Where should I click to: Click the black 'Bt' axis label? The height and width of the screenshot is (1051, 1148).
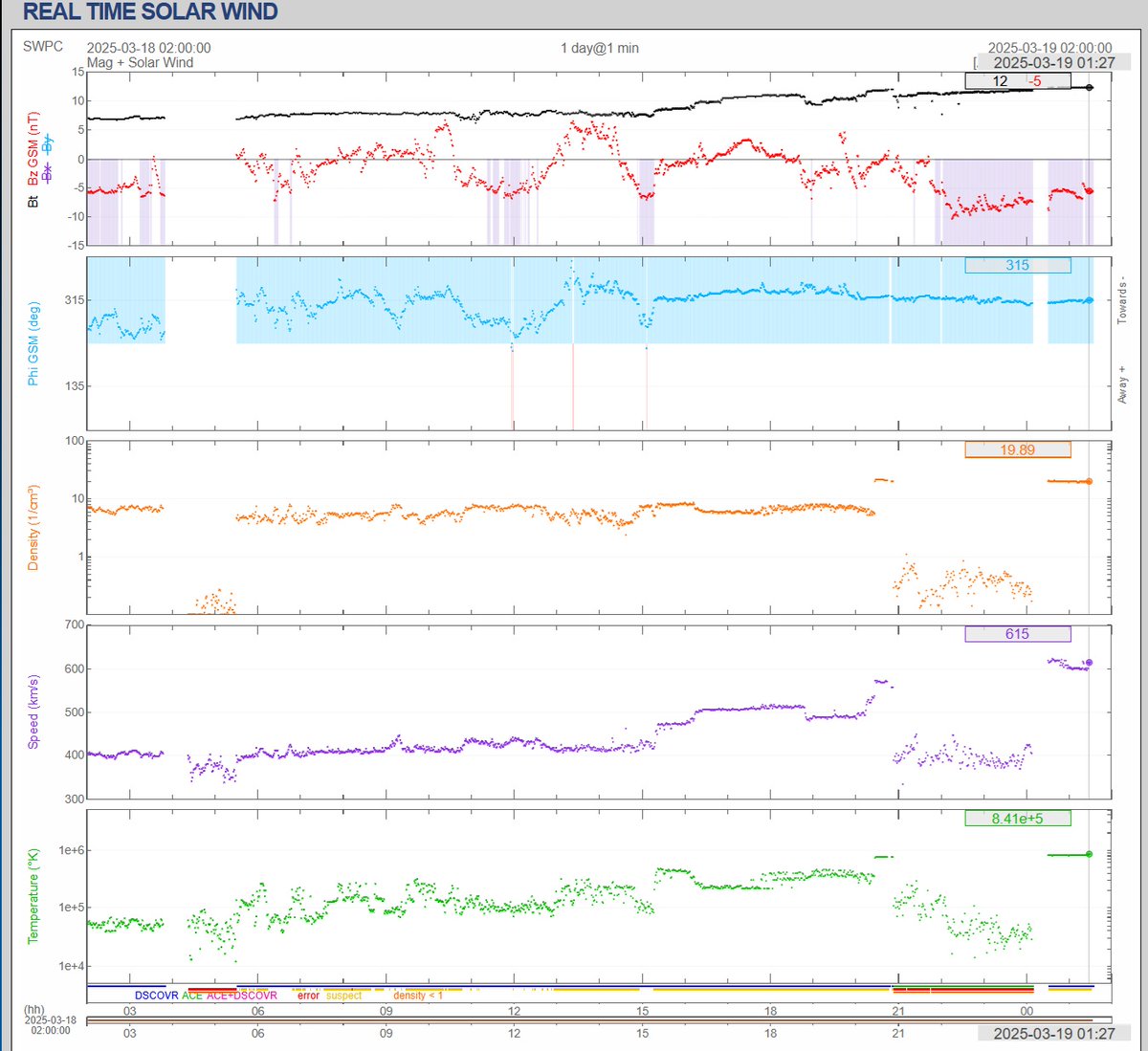click(x=33, y=200)
